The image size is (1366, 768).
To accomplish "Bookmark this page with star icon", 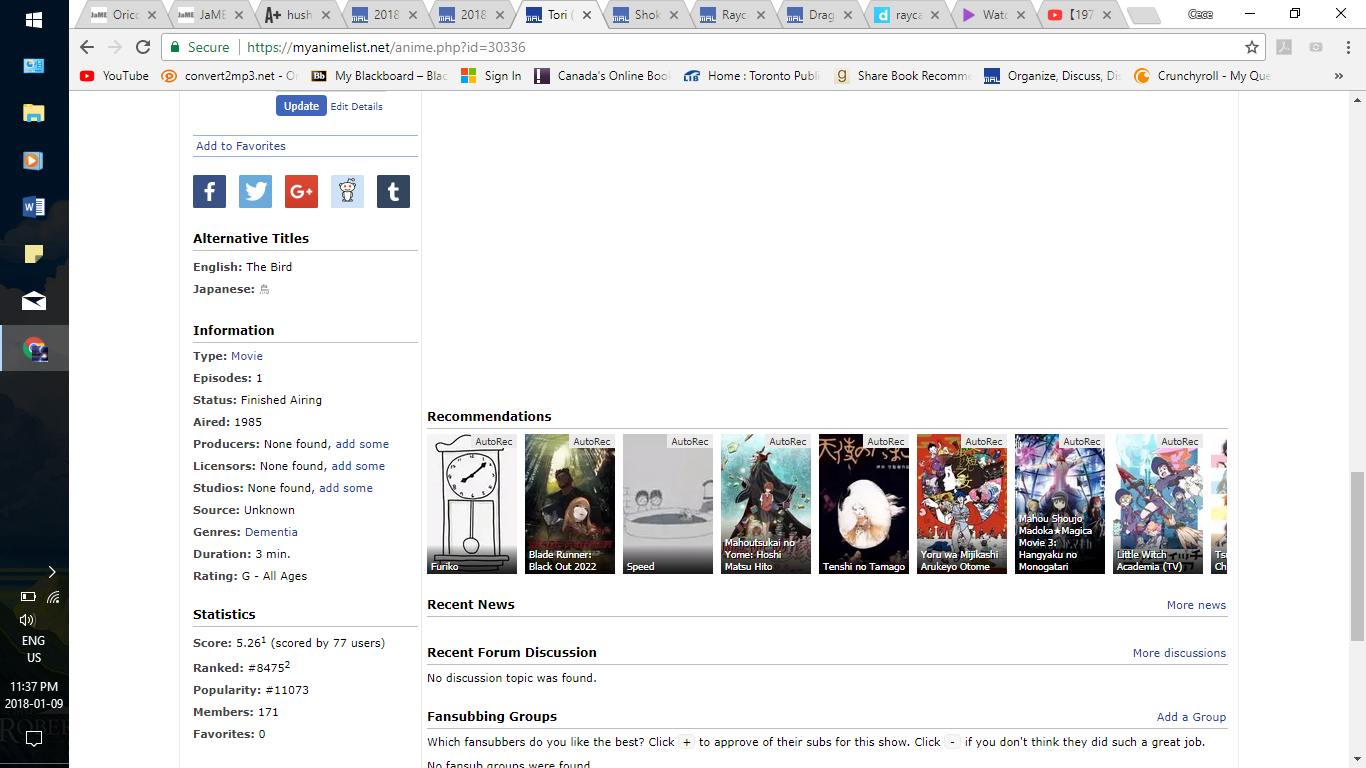I will 1251,47.
